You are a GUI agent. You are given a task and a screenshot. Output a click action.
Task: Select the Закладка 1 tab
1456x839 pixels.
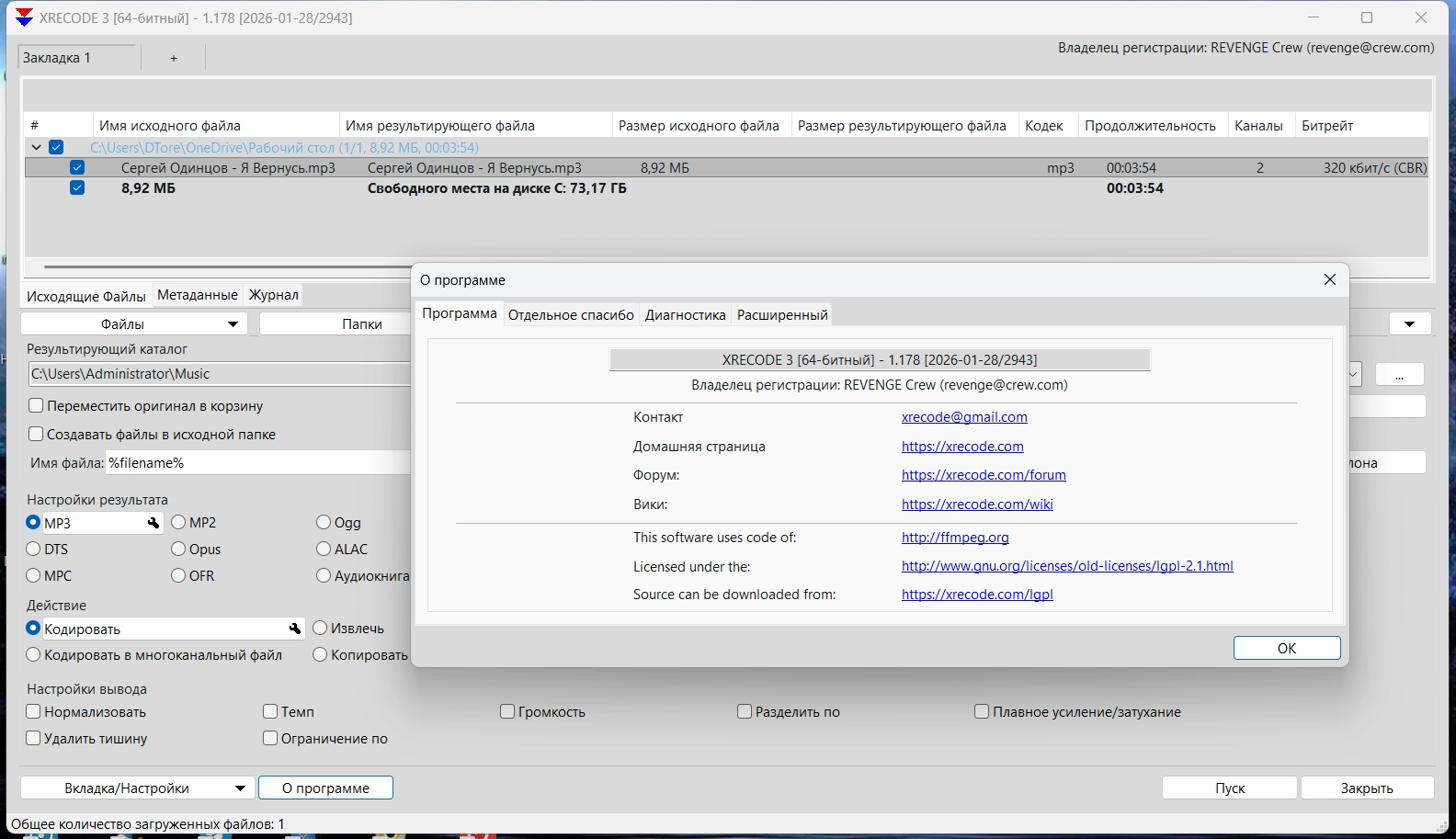(x=79, y=58)
